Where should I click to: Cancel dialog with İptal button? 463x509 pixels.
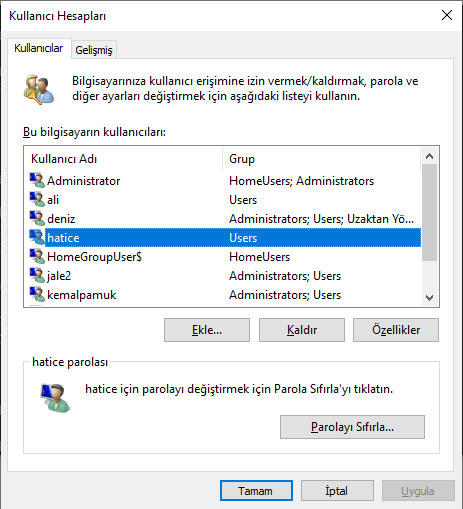(x=337, y=491)
